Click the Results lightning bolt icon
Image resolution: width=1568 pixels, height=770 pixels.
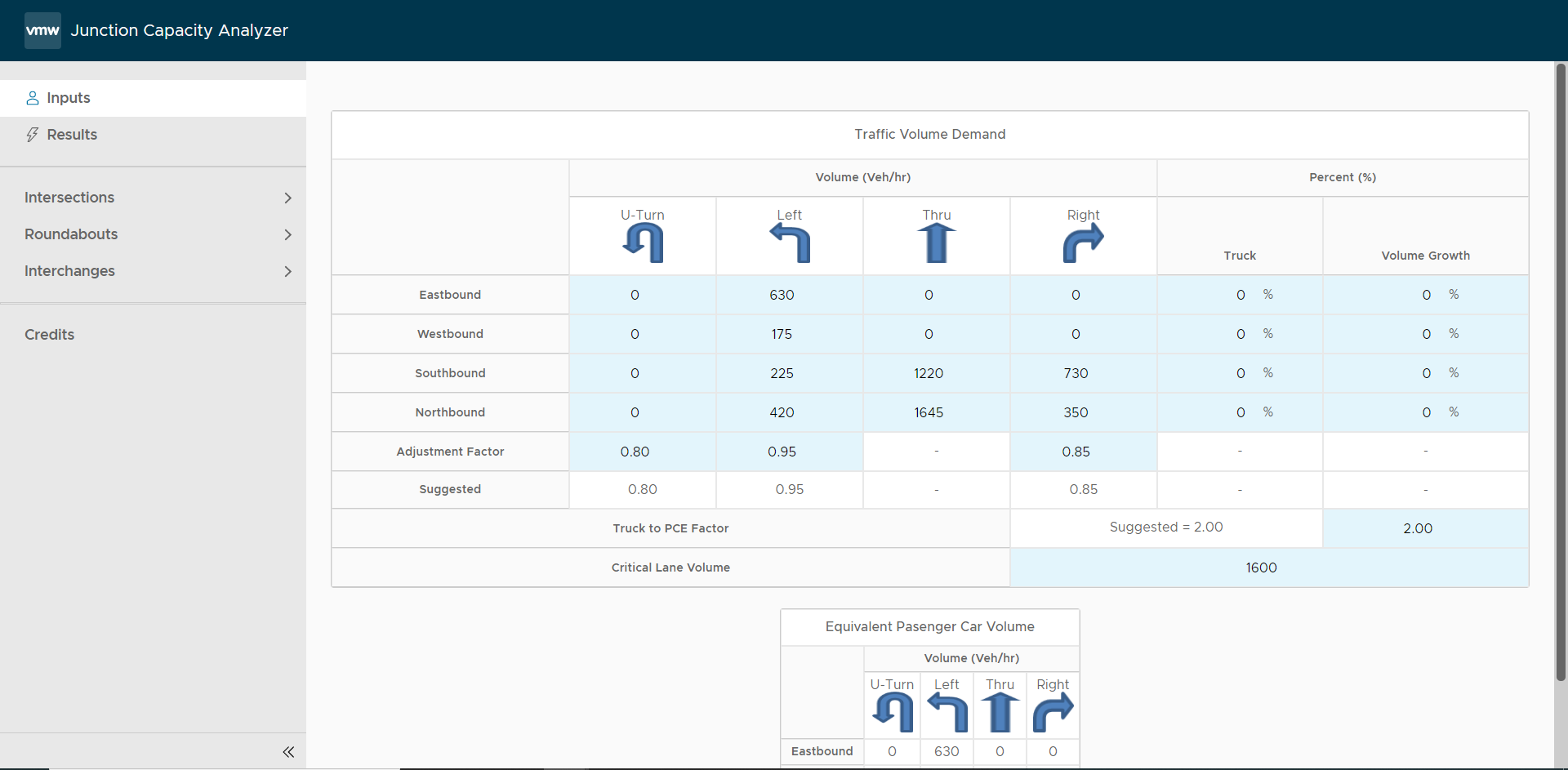pos(33,135)
